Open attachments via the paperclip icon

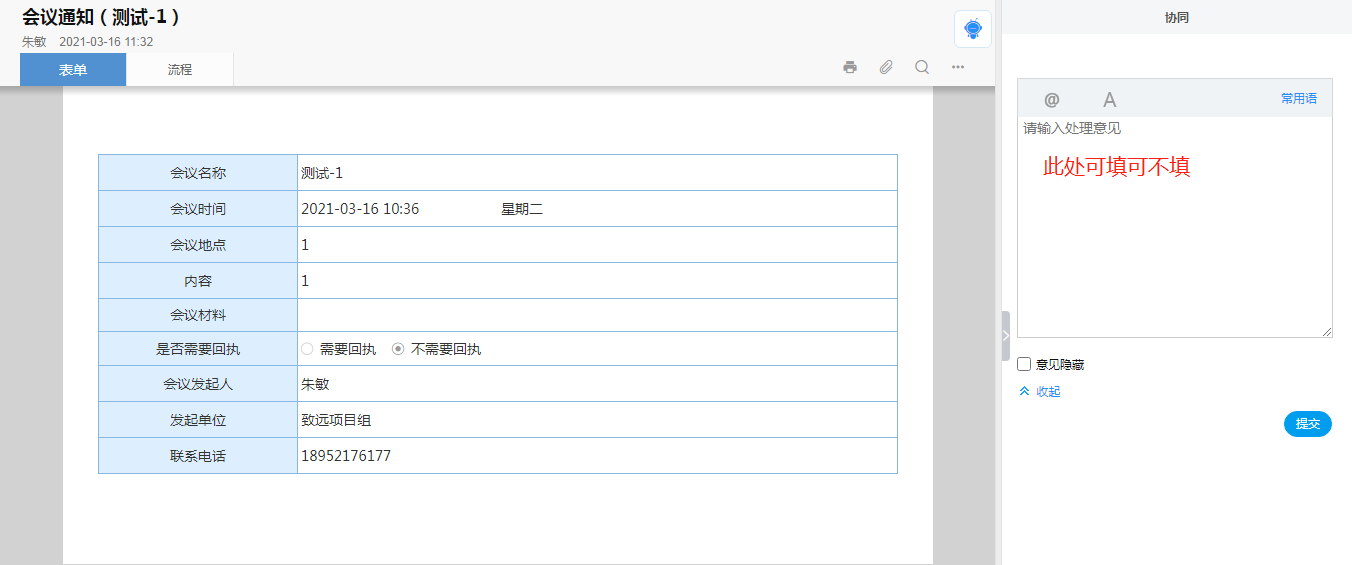pyautogui.click(x=886, y=67)
